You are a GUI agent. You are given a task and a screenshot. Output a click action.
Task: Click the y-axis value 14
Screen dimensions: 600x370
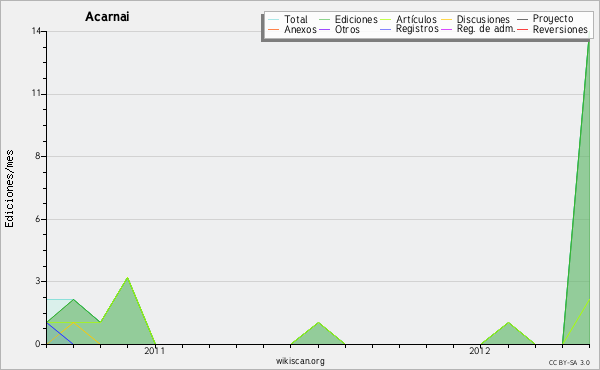36,31
